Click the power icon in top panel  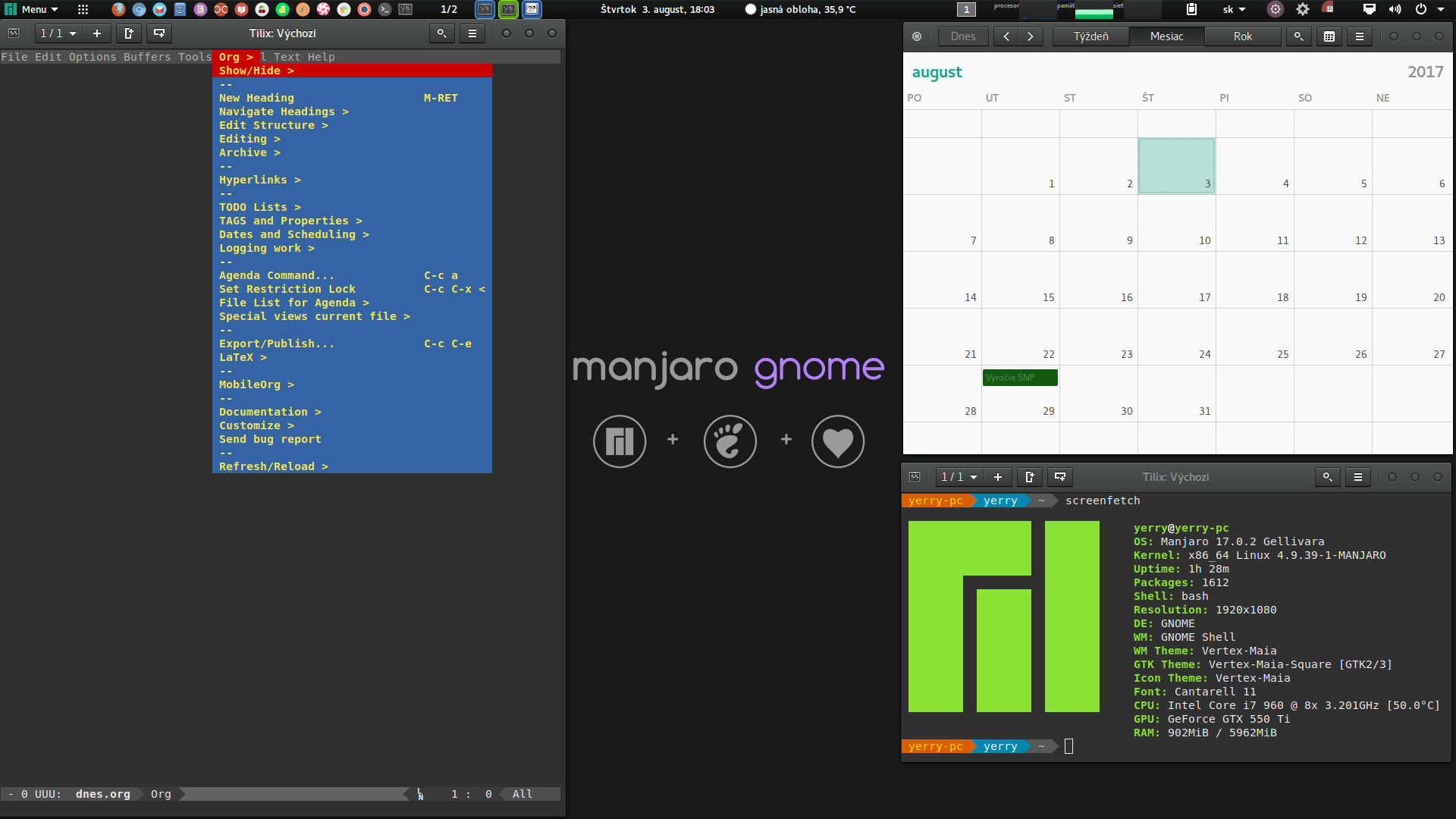pos(1420,10)
